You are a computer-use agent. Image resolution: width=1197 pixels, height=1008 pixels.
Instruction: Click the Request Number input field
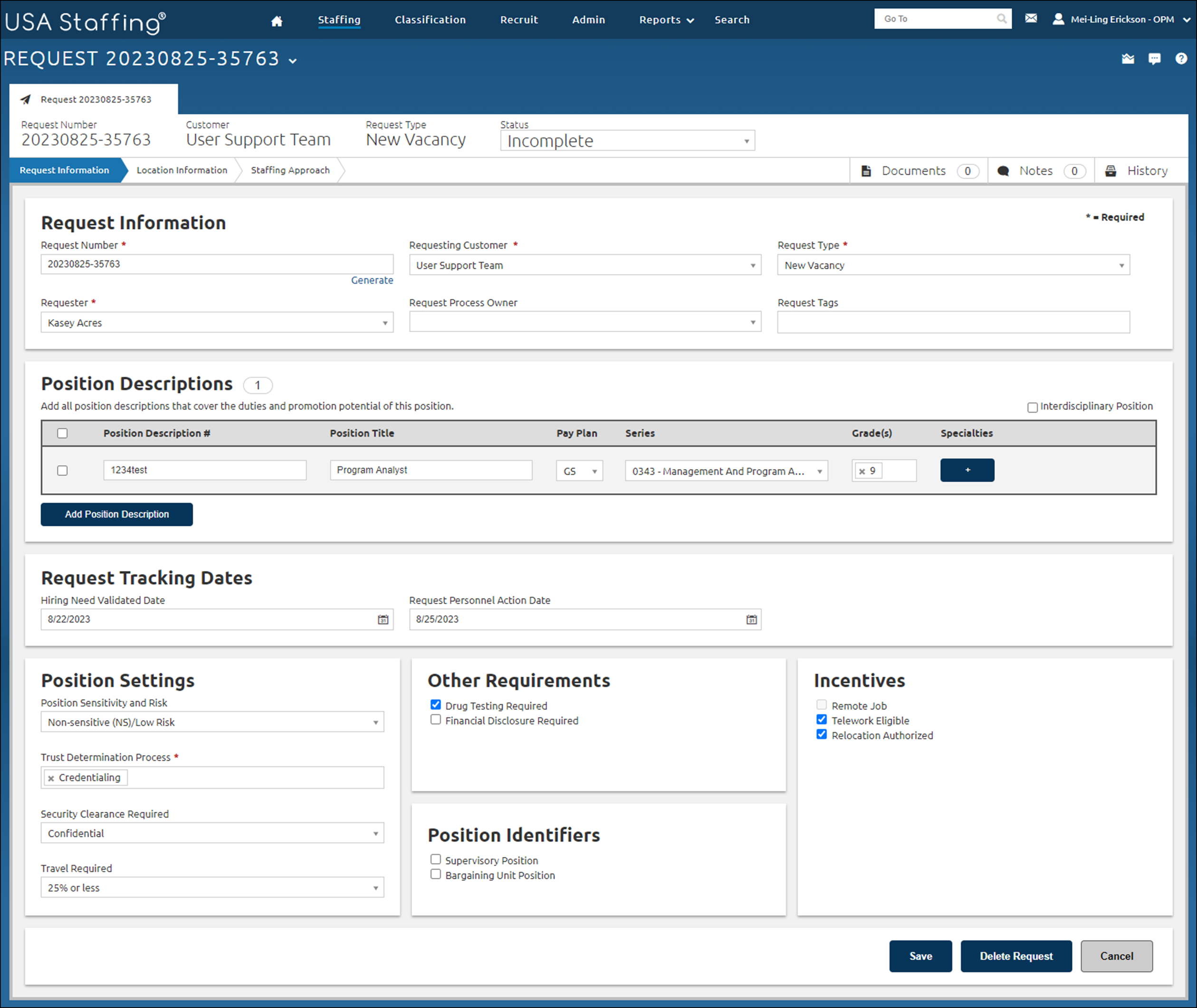click(217, 264)
